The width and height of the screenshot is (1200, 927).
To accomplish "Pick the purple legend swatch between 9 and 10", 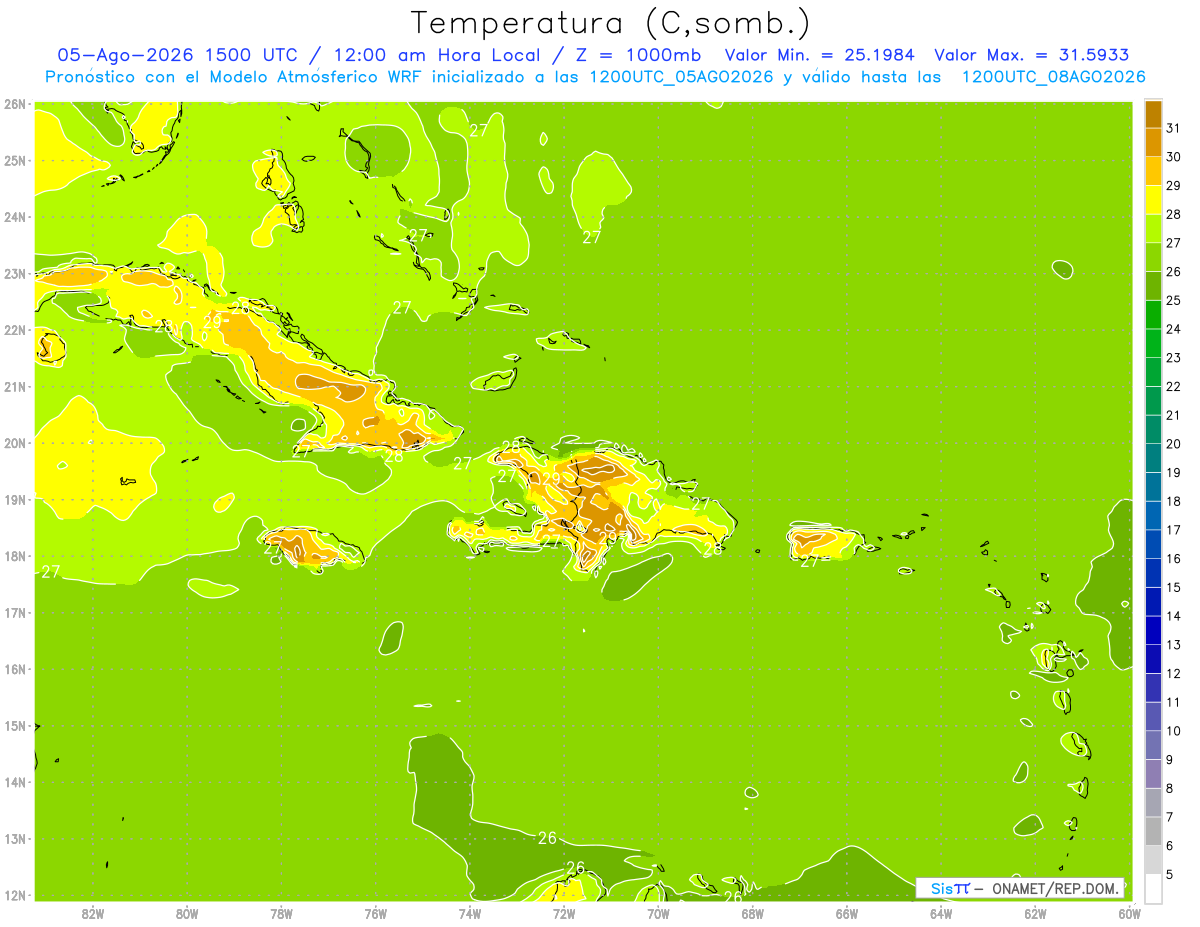I will [1153, 745].
